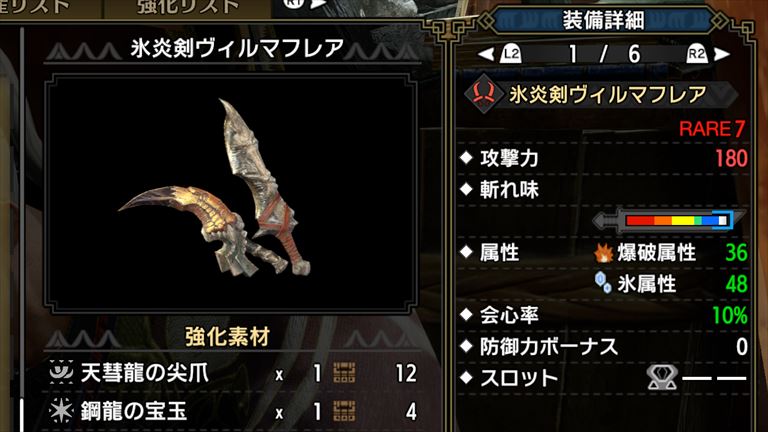Click the item box icon beside count 12
This screenshot has width=768, height=432.
click(344, 373)
